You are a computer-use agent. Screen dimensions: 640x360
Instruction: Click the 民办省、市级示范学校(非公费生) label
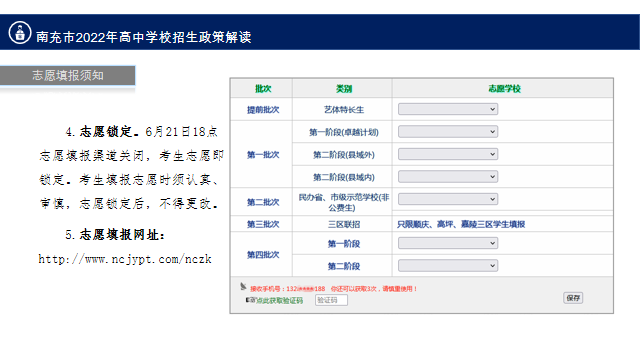[344, 202]
